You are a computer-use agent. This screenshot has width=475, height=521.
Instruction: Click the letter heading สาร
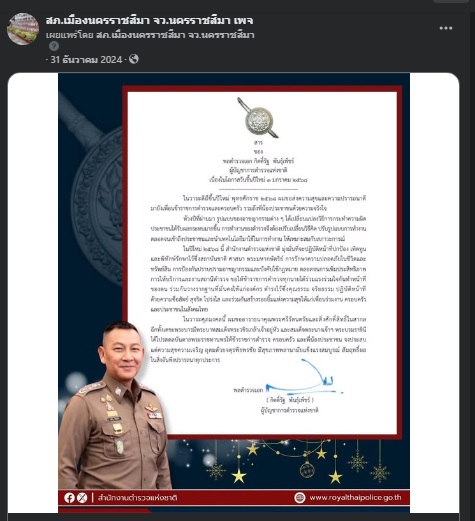tap(258, 142)
